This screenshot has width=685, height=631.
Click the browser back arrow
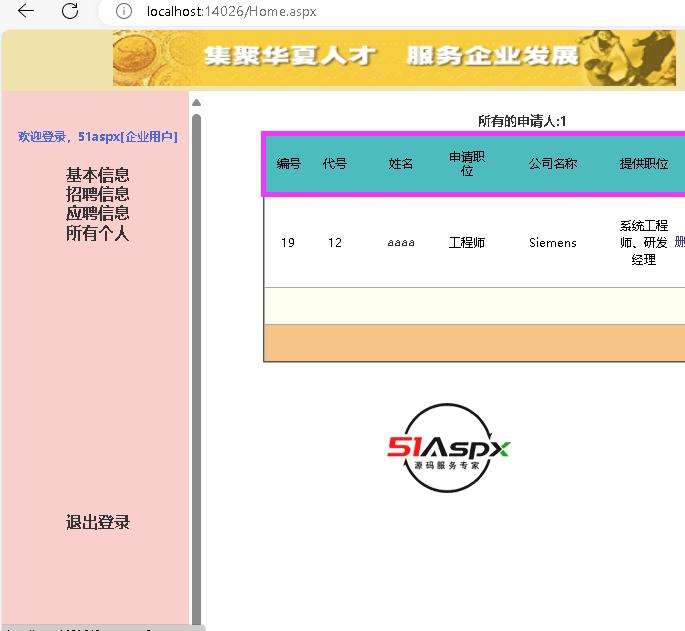(26, 11)
